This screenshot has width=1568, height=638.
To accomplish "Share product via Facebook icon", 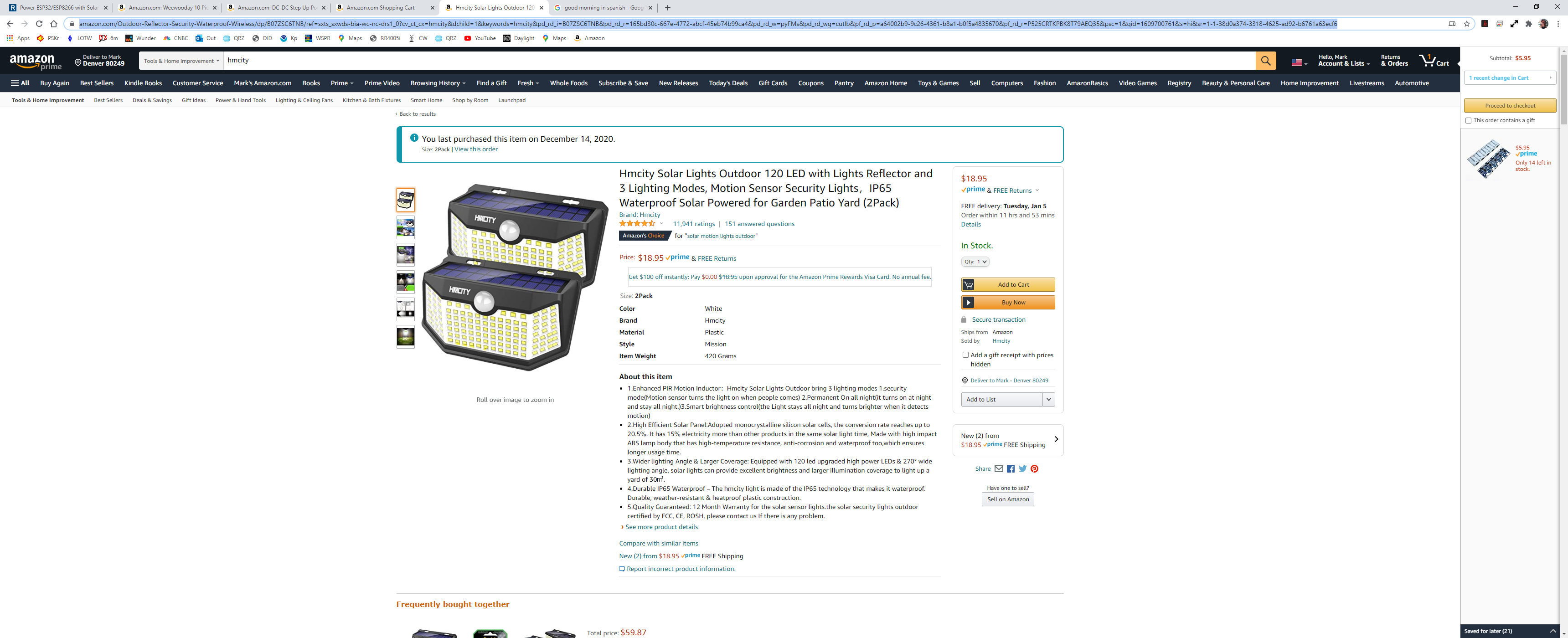I will 1011,469.
